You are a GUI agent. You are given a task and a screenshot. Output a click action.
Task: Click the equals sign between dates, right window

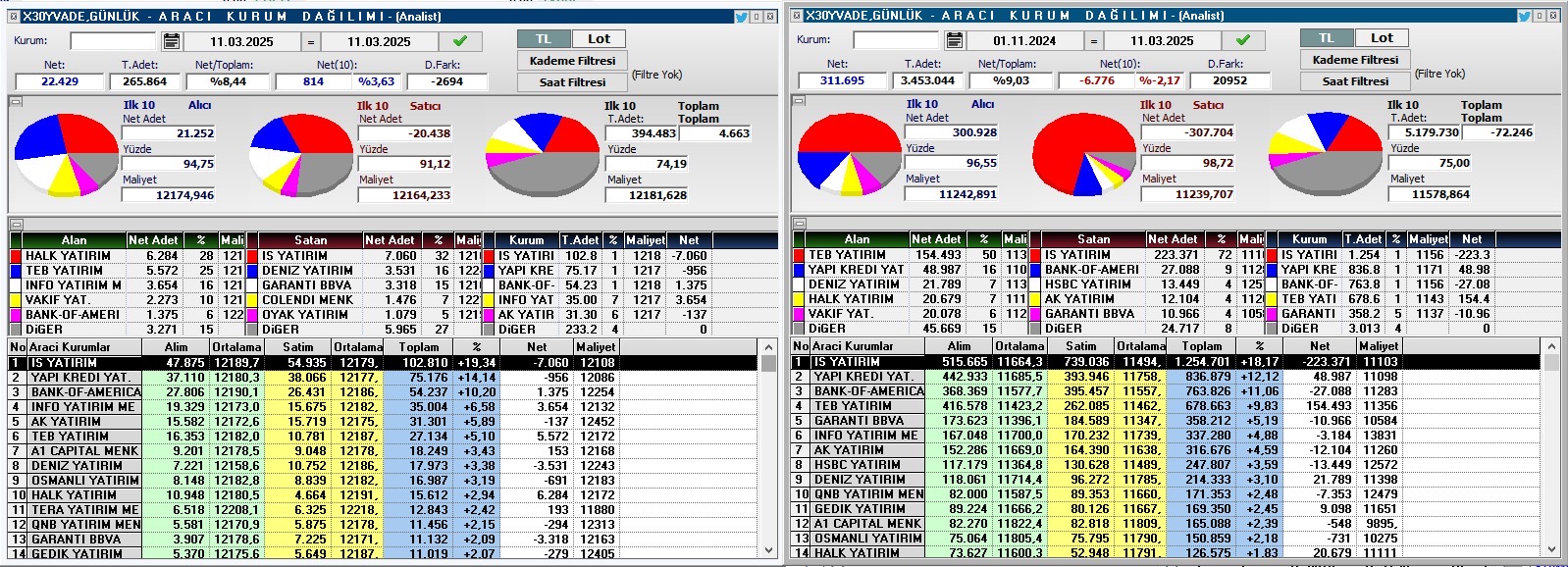[1093, 40]
